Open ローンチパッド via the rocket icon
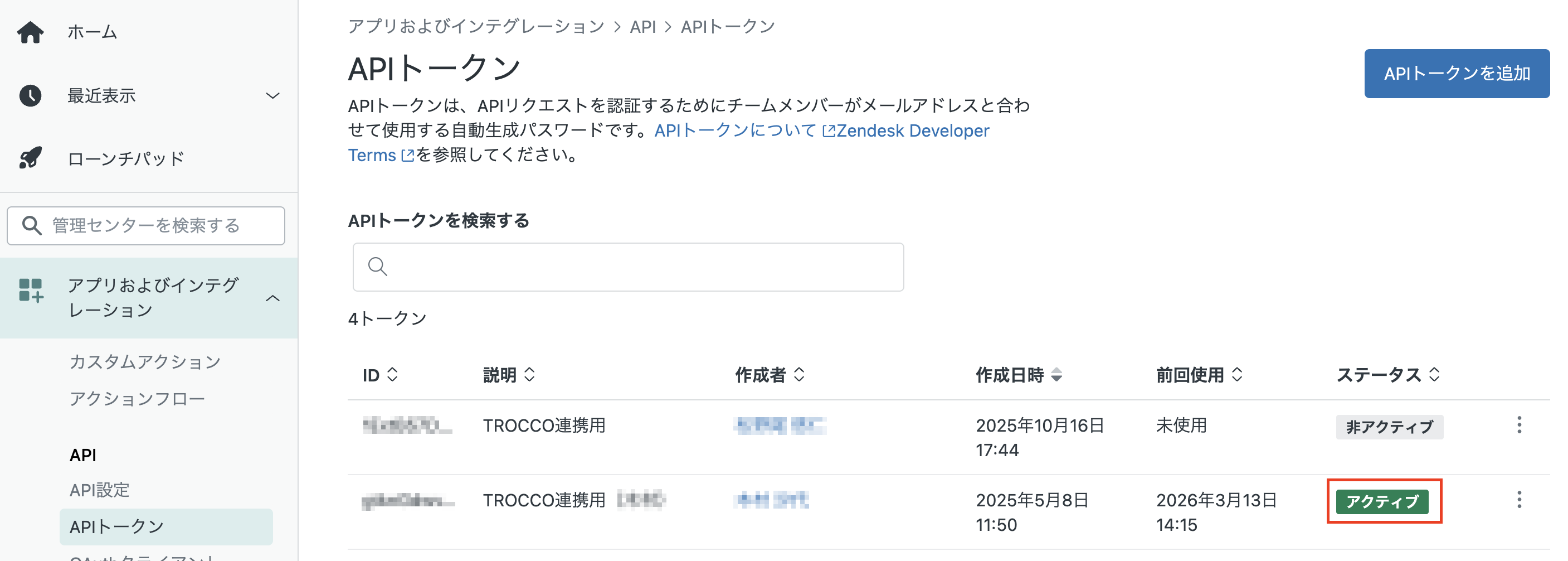1568x561 pixels. tap(32, 158)
